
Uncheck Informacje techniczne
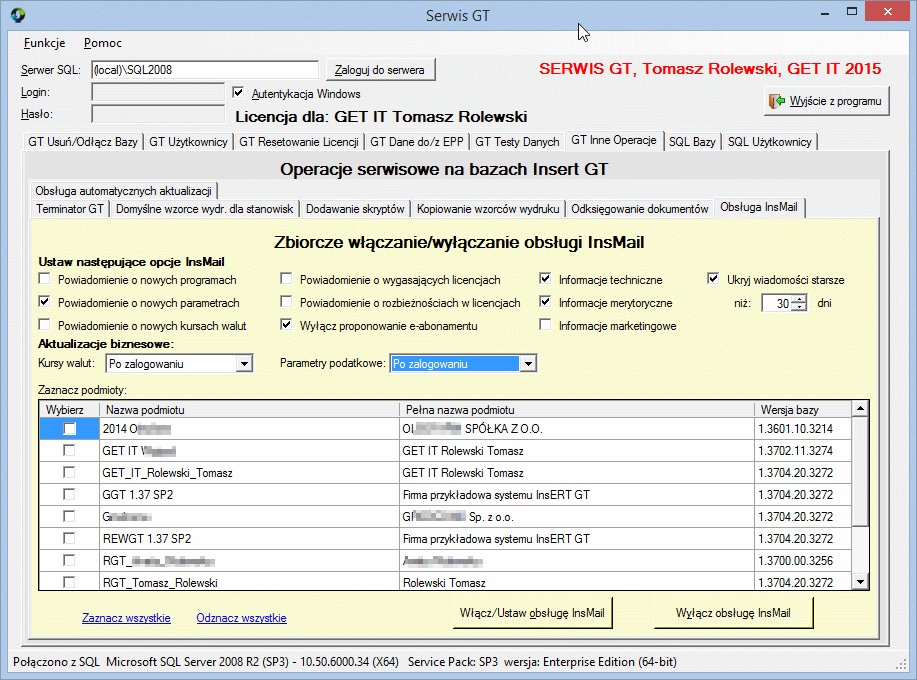[545, 278]
